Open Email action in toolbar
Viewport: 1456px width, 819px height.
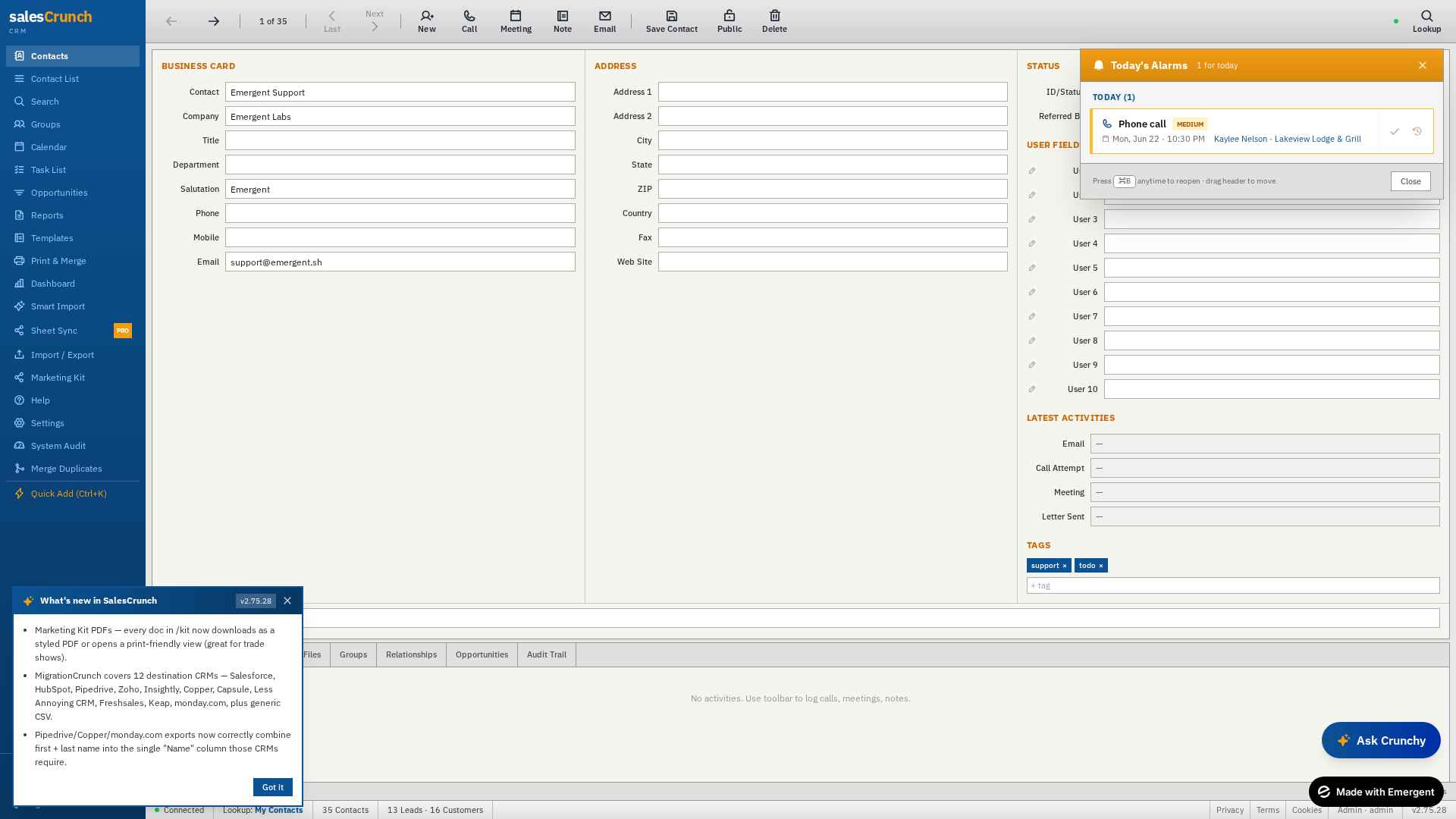coord(605,21)
